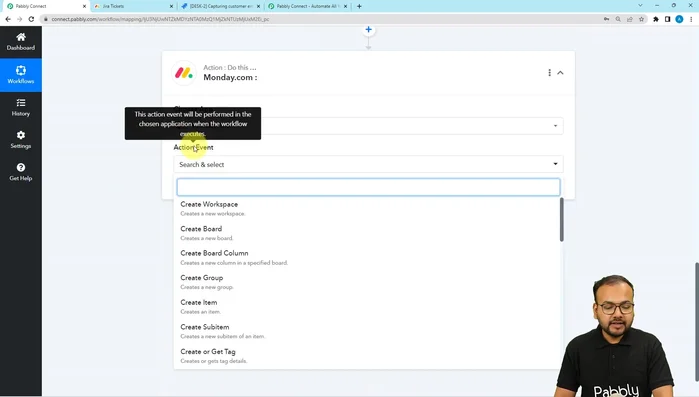Bookmark this page with star icon

tap(641, 19)
